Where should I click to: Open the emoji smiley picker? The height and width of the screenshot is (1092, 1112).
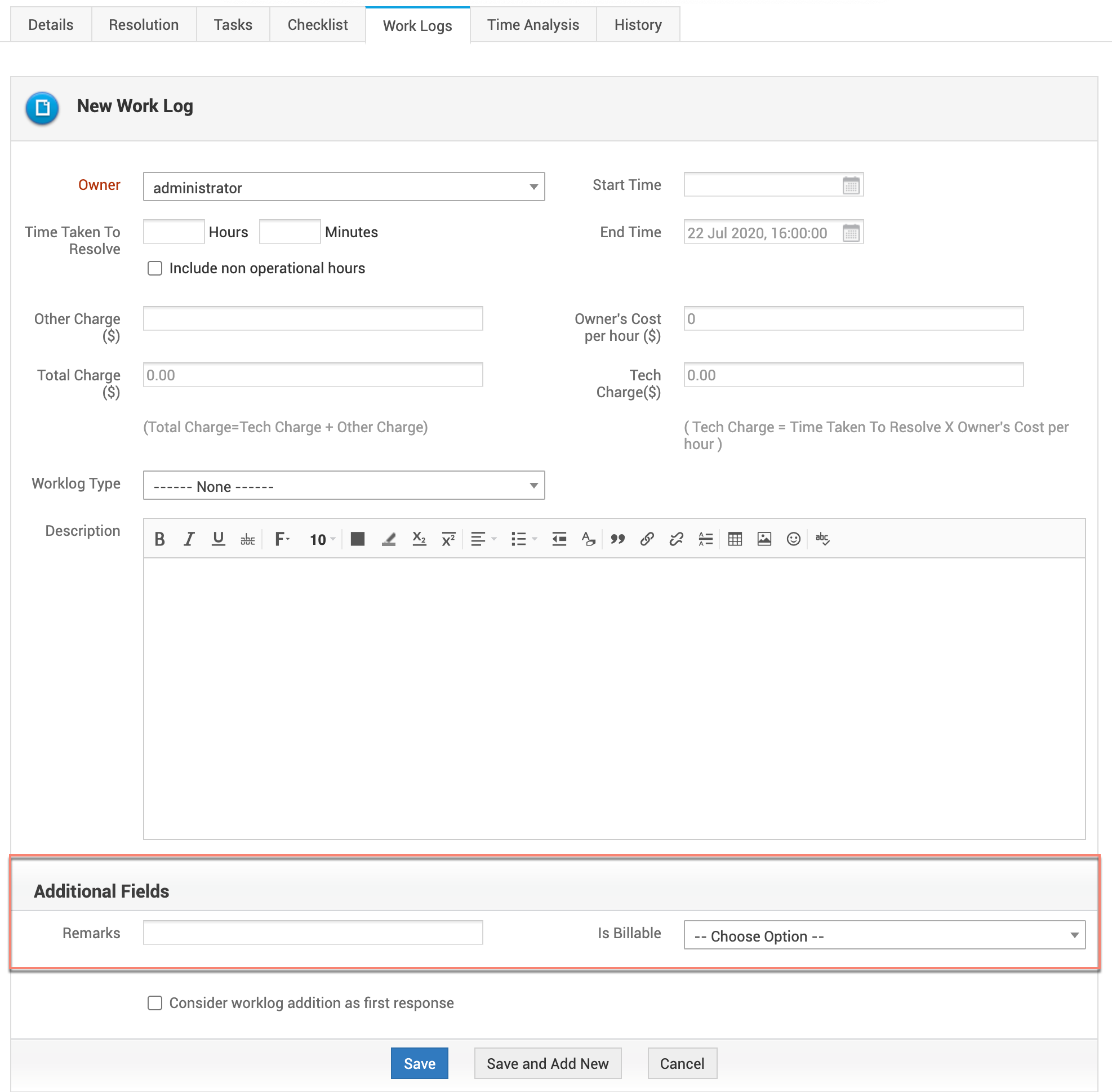793,539
